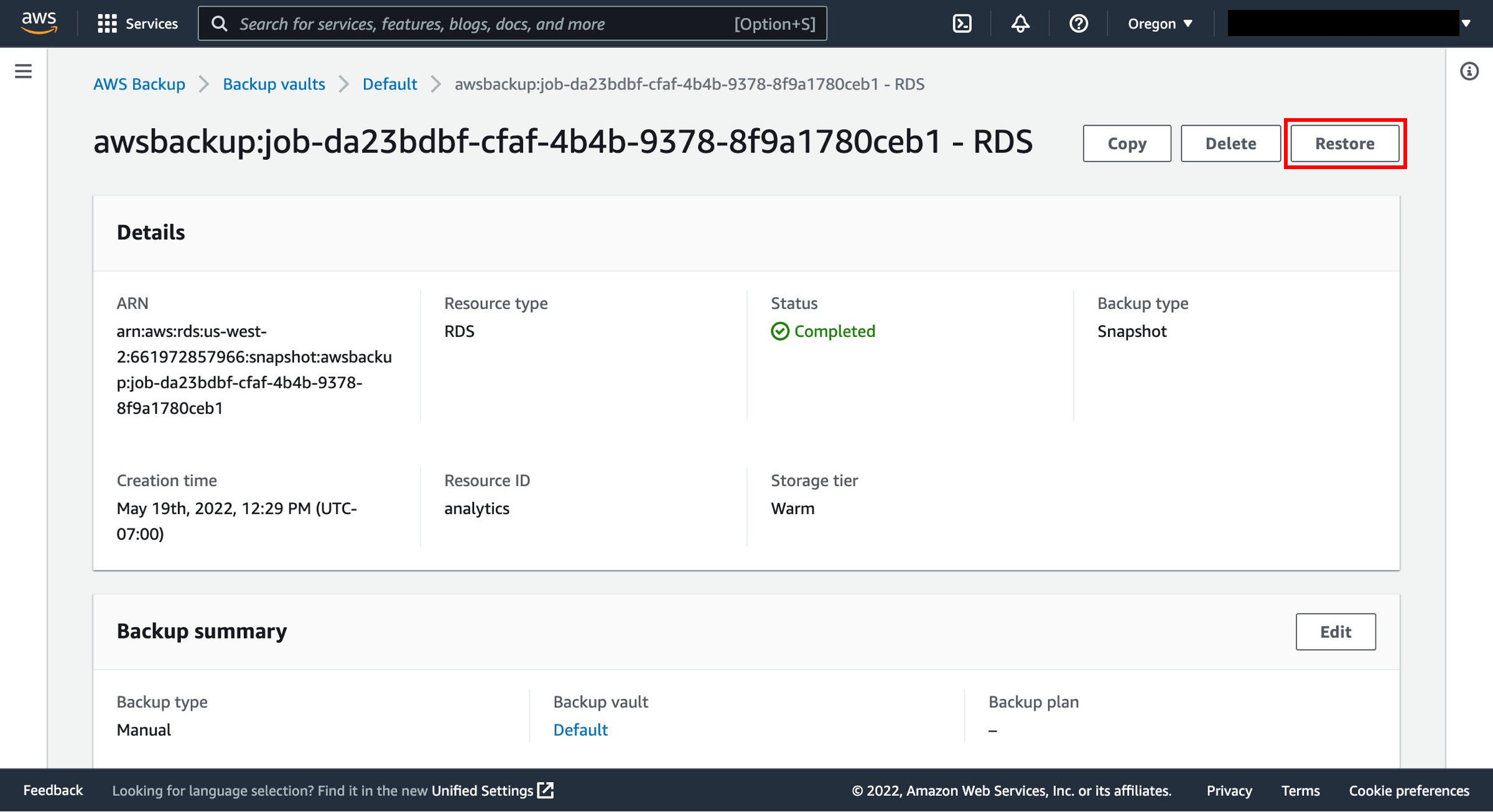This screenshot has width=1493, height=812.
Task: Navigate to Backup vaults breadcrumb
Action: (274, 84)
